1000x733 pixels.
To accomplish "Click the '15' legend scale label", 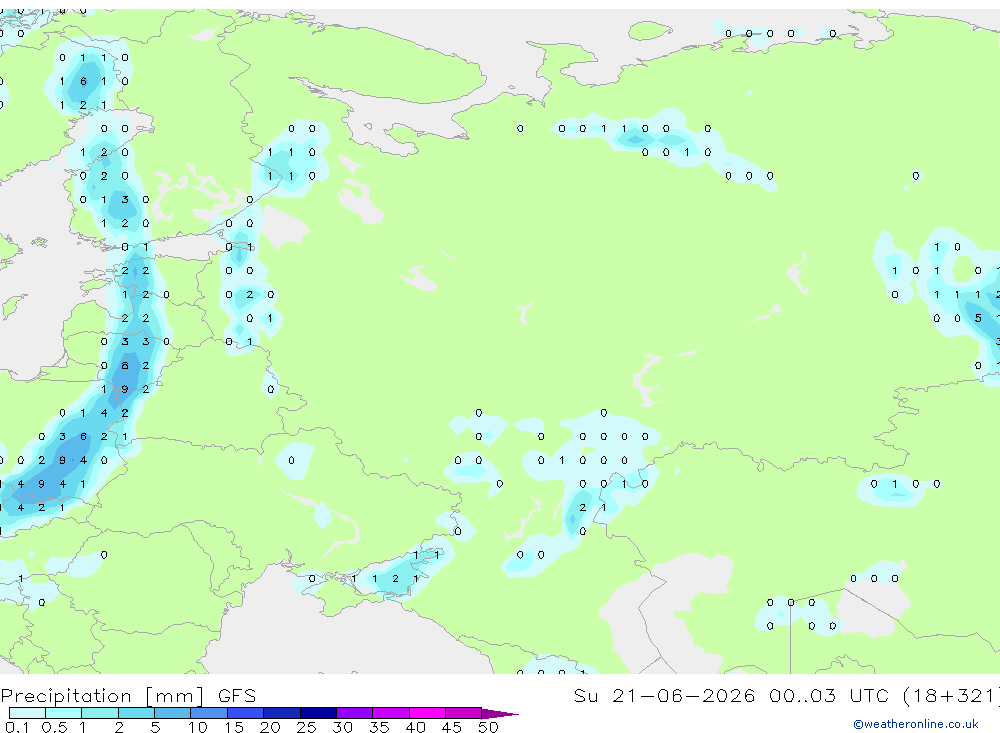I will [x=234, y=727].
